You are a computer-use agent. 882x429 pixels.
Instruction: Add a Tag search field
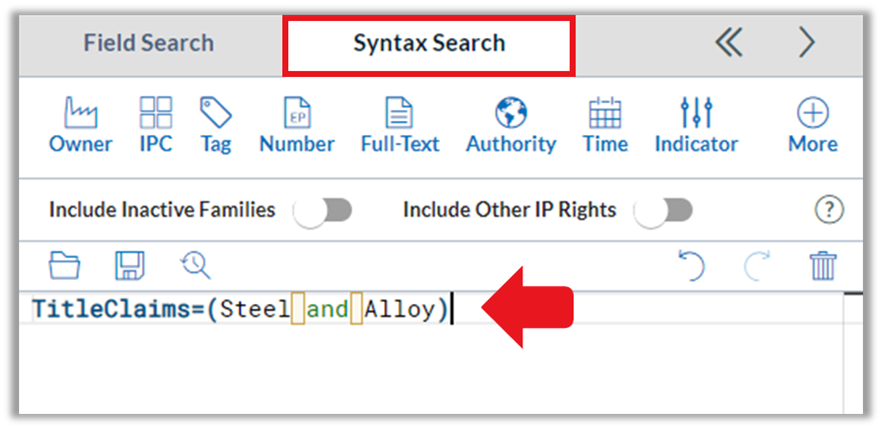[216, 125]
